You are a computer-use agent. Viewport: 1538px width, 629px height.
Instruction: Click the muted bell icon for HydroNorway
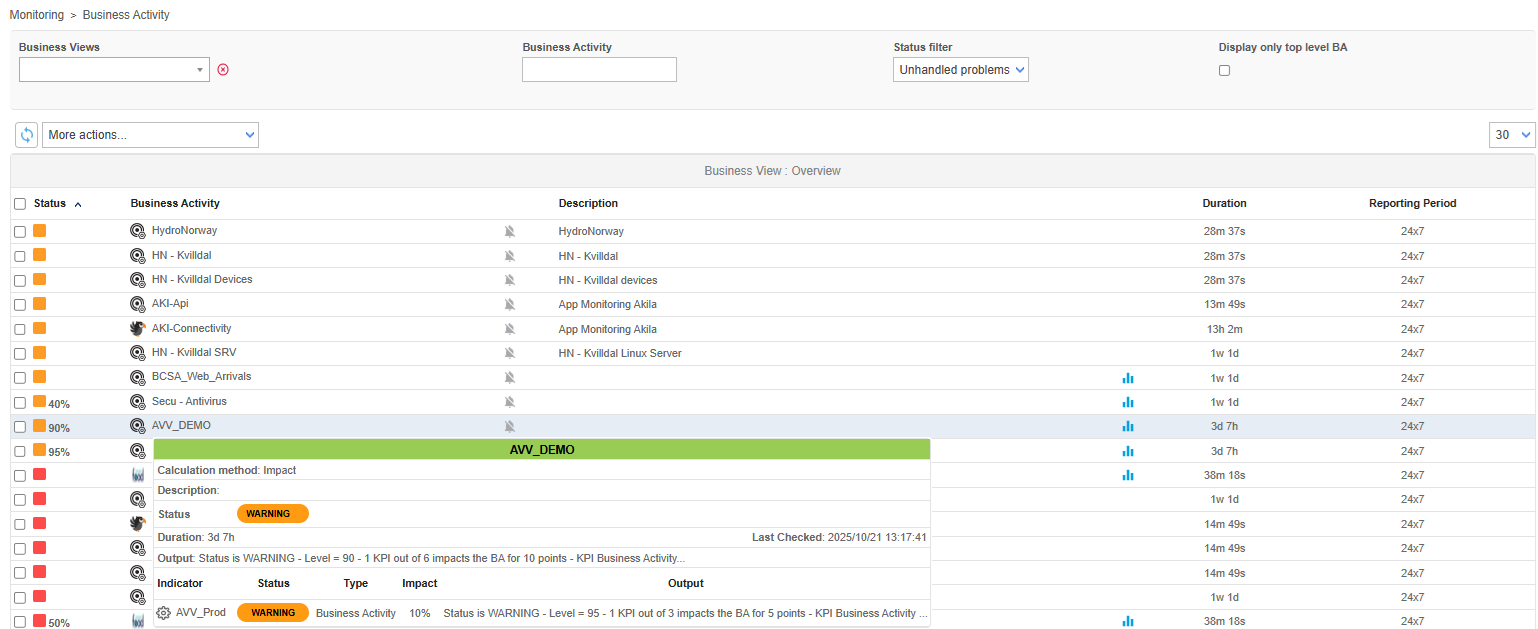coord(509,231)
